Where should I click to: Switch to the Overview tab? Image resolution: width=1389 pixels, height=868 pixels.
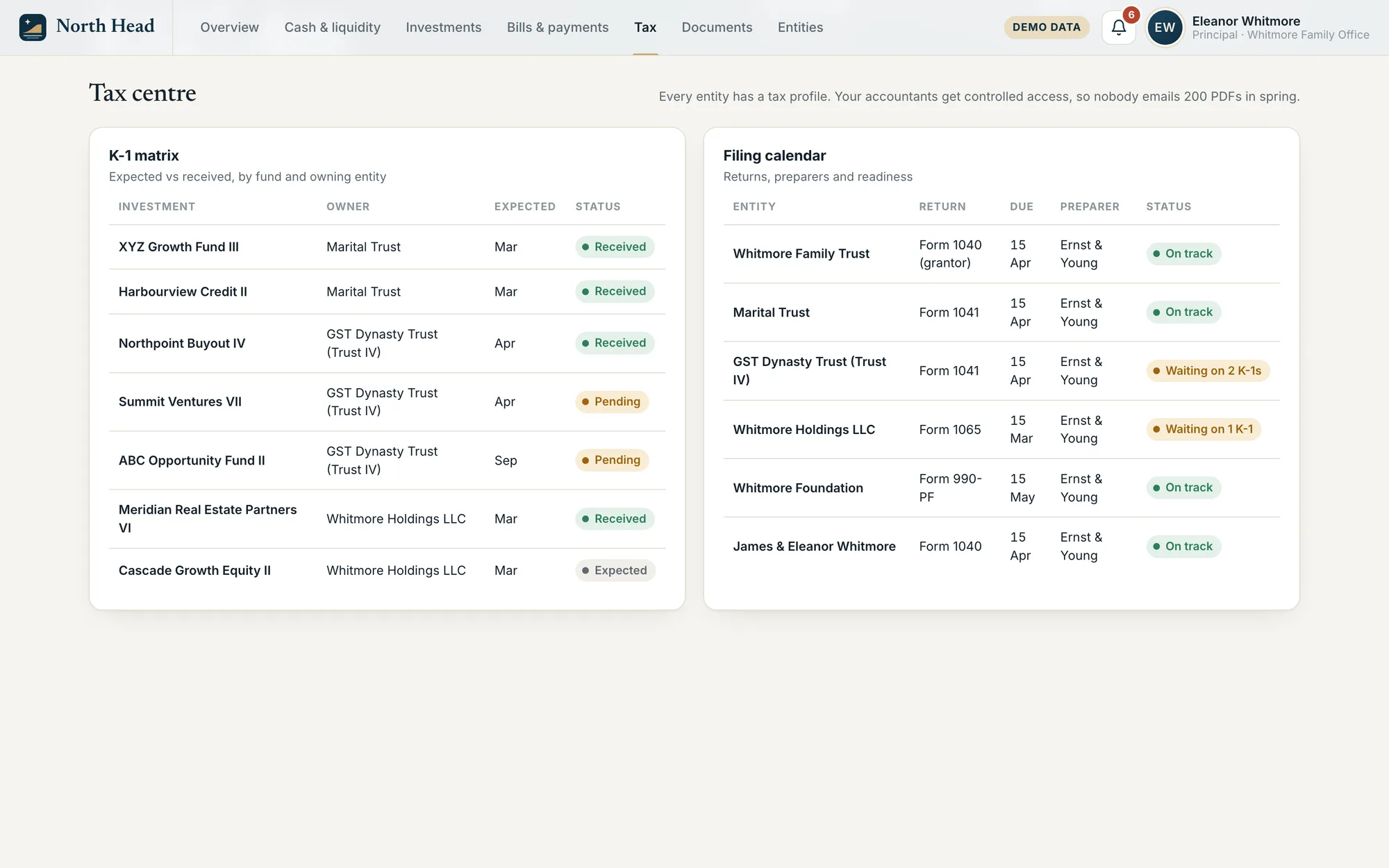click(x=229, y=27)
